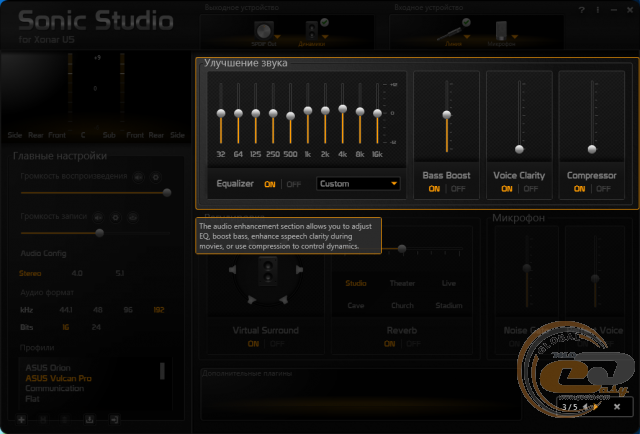Select the SPDIF Out output device icon
The image size is (640, 434).
click(263, 30)
